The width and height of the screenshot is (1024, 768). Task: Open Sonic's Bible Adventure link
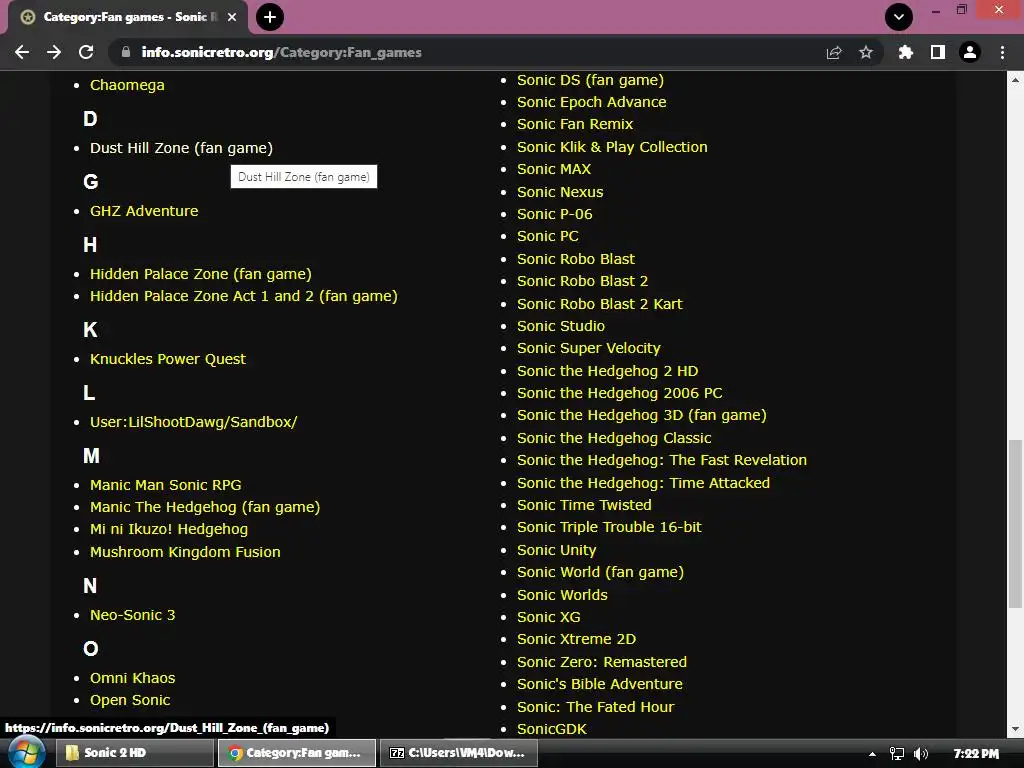tap(600, 684)
